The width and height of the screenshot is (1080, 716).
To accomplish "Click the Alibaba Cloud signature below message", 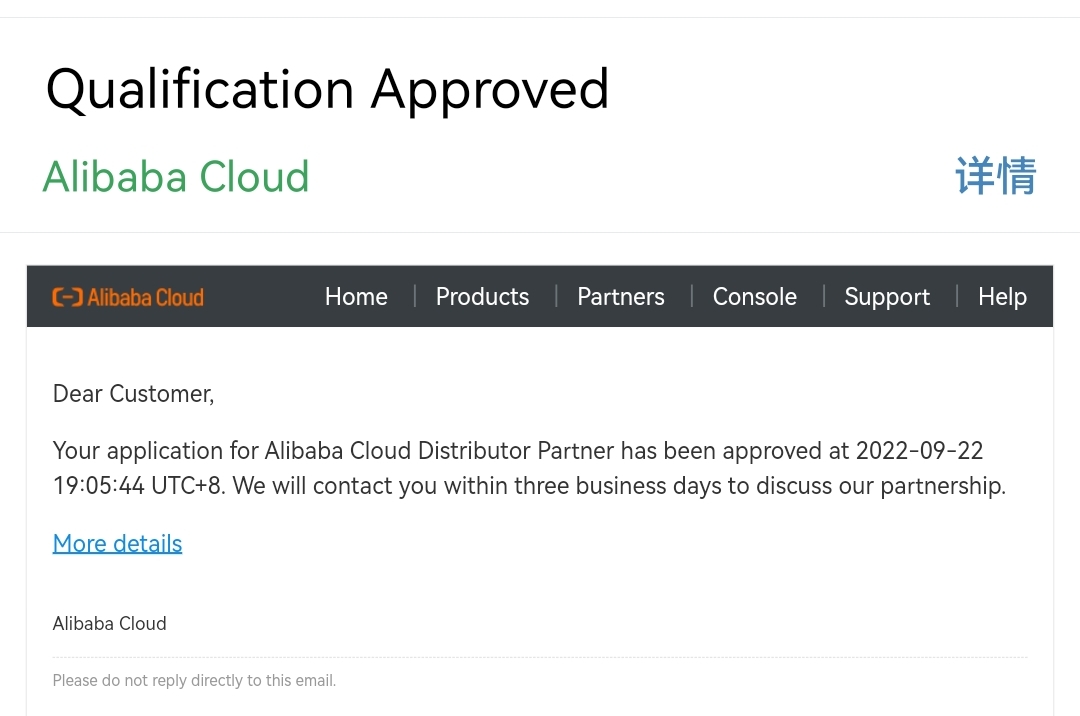I will point(109,623).
